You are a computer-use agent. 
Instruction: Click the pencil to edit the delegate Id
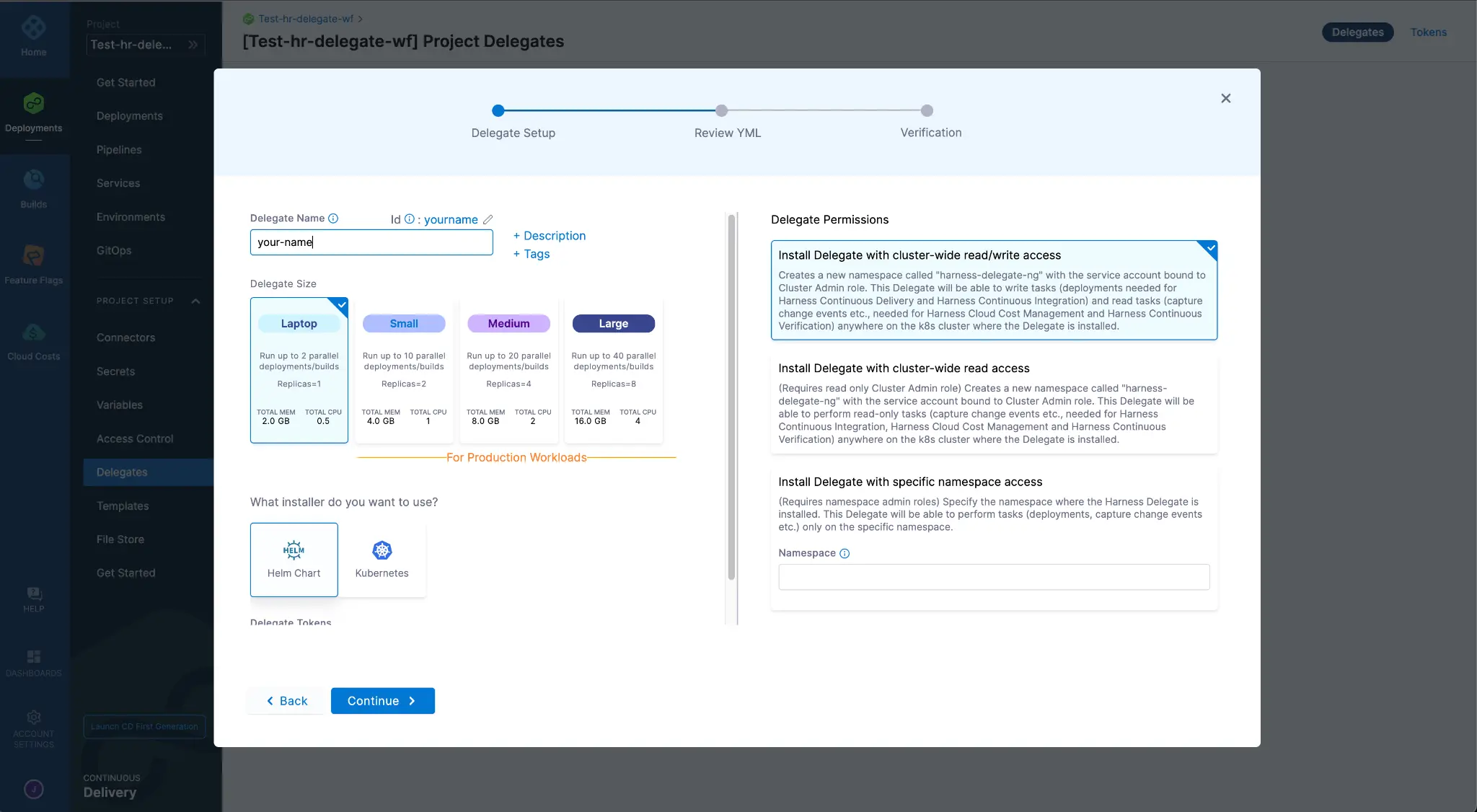pyautogui.click(x=488, y=219)
